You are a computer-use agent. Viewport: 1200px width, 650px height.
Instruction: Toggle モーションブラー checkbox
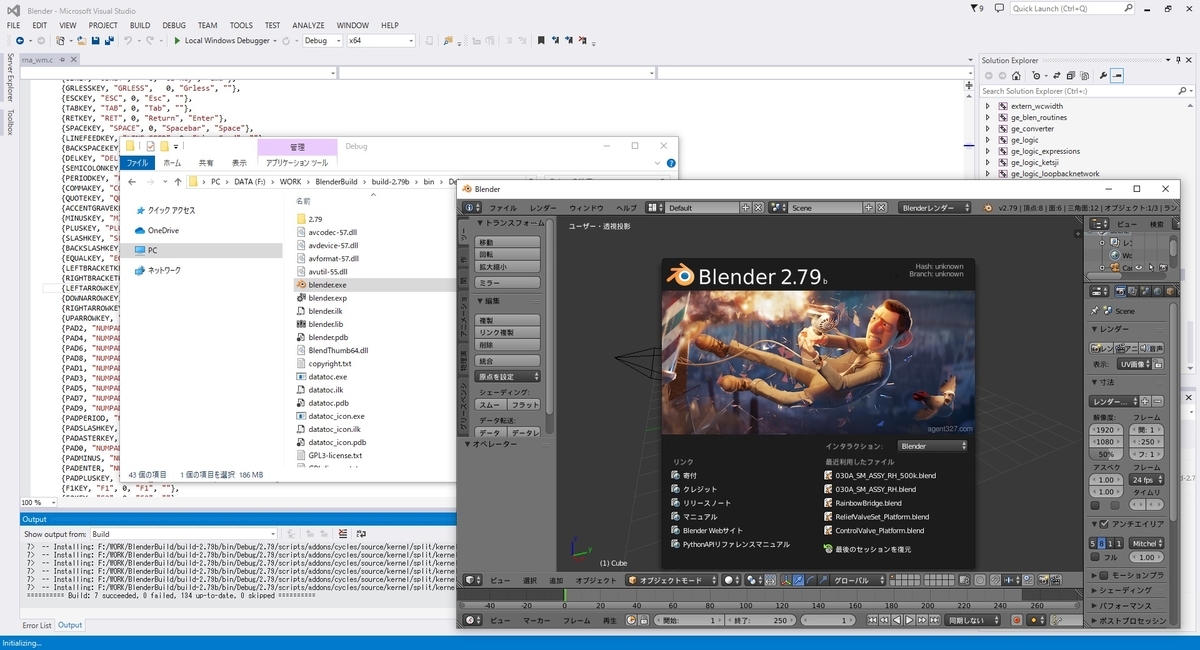(x=1104, y=576)
